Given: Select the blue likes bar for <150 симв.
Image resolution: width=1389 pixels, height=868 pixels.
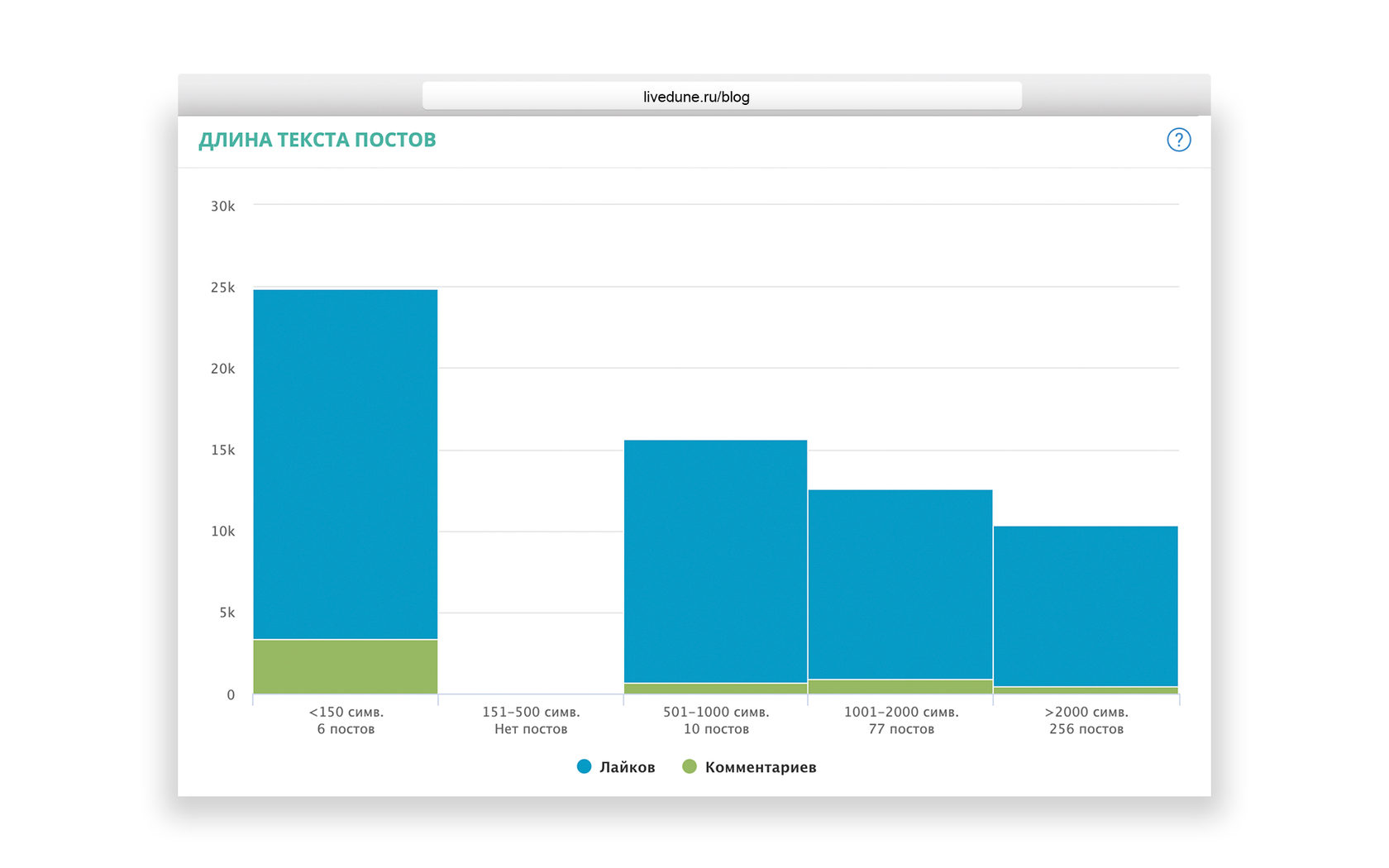Looking at the screenshot, I should click(346, 464).
